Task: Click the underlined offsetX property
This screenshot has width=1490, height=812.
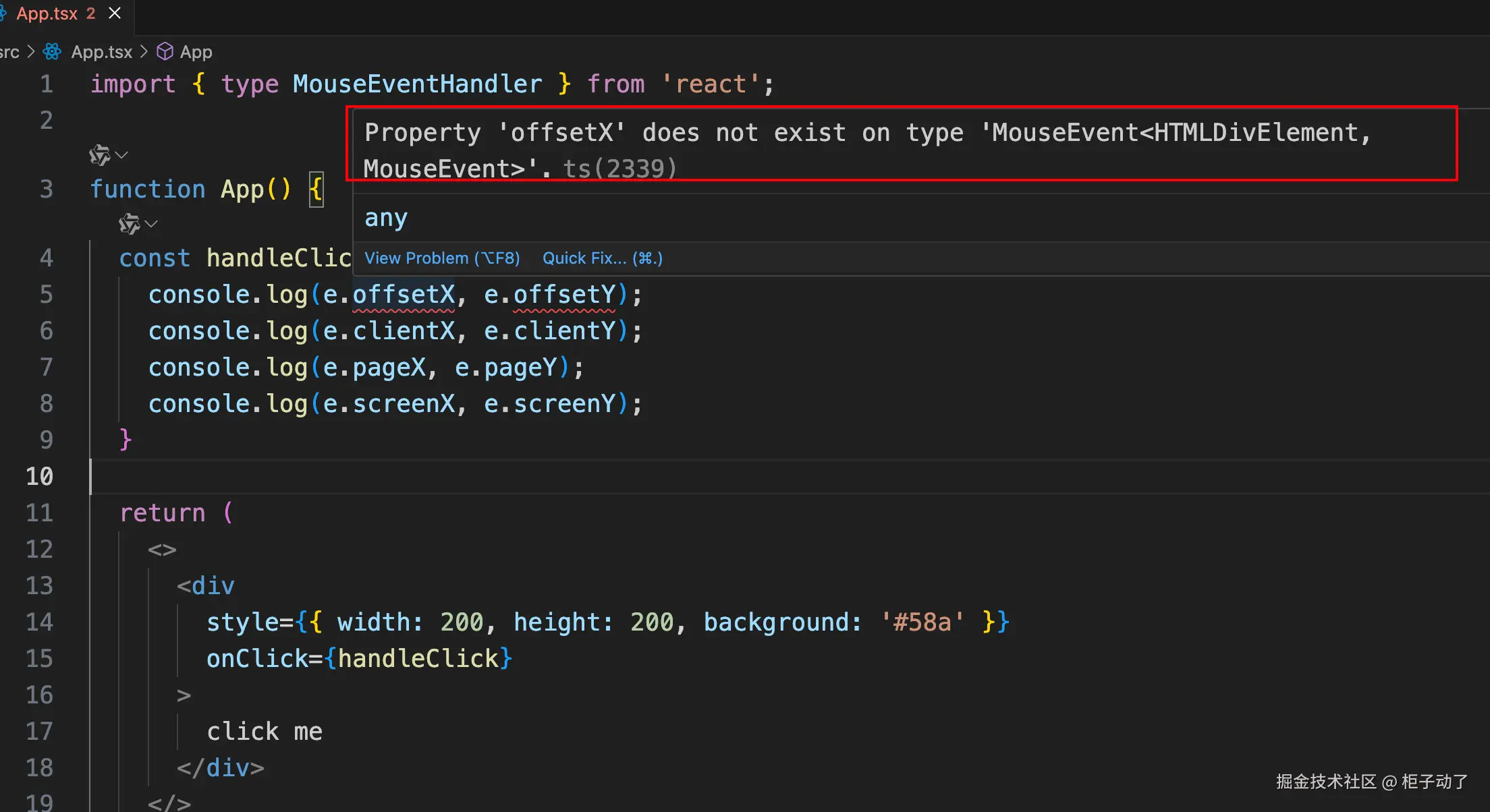Action: [404, 295]
